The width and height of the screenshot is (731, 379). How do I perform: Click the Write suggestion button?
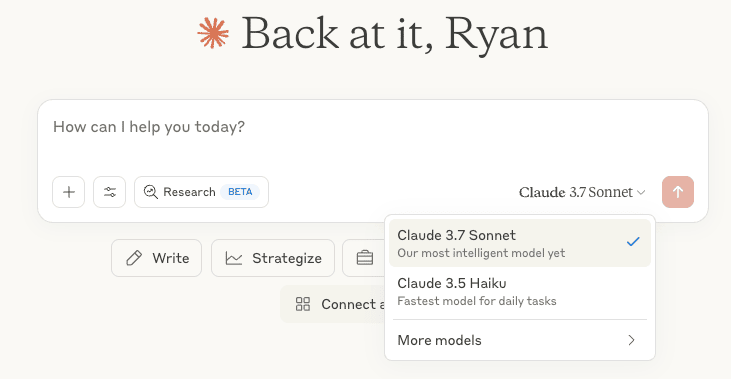[157, 258]
